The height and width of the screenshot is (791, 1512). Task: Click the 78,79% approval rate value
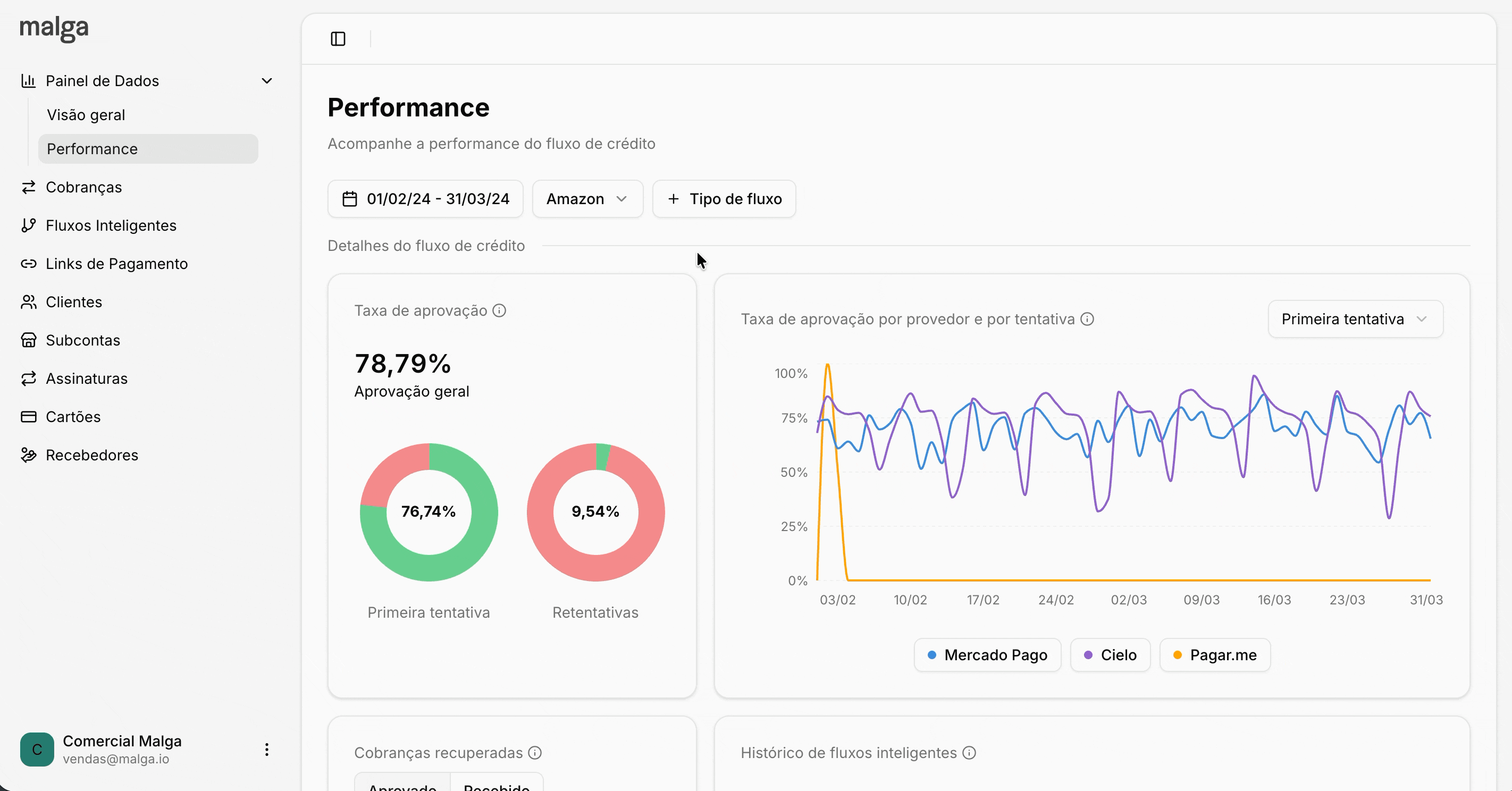point(402,364)
